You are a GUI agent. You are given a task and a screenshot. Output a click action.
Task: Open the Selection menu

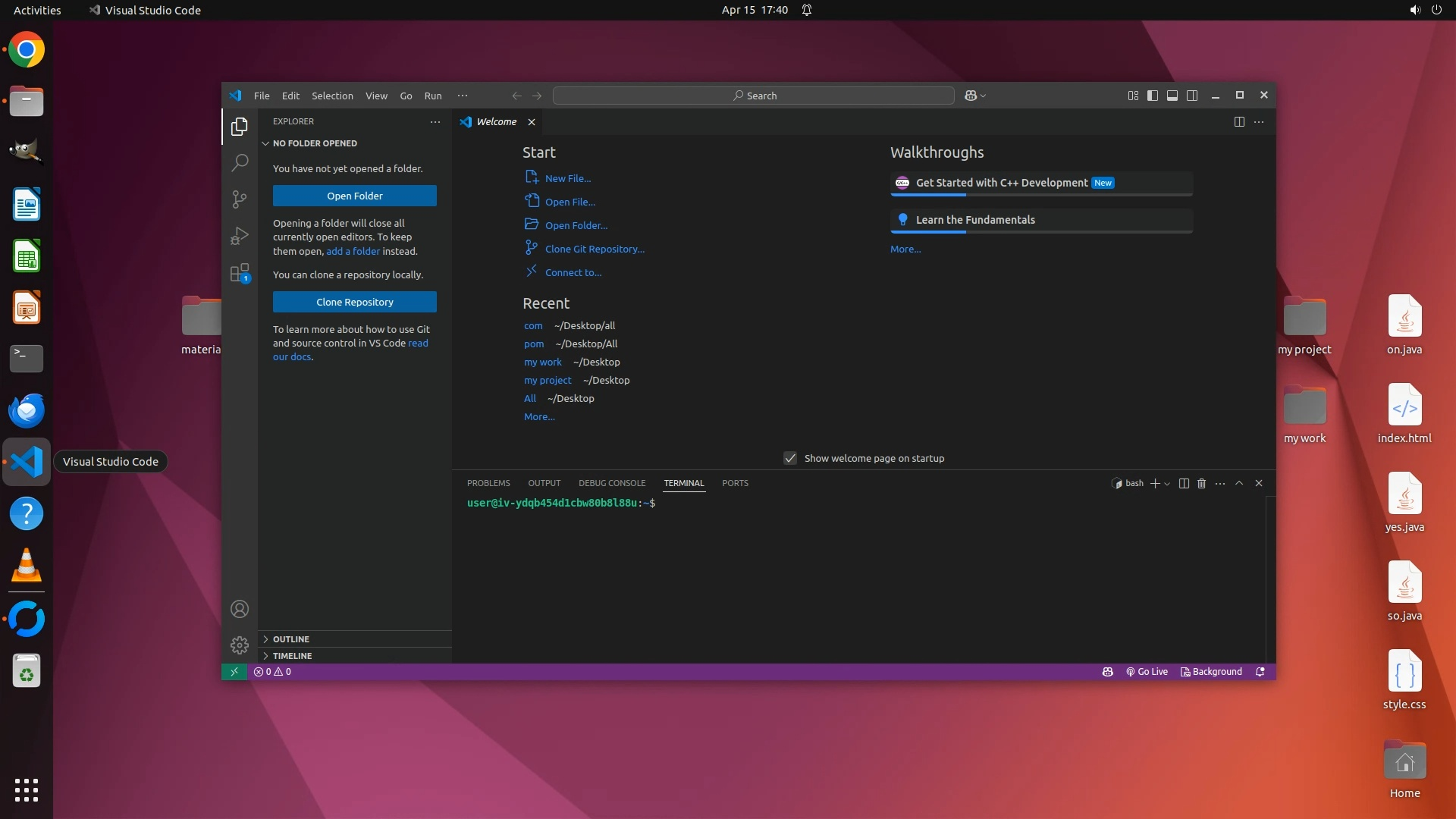click(332, 96)
